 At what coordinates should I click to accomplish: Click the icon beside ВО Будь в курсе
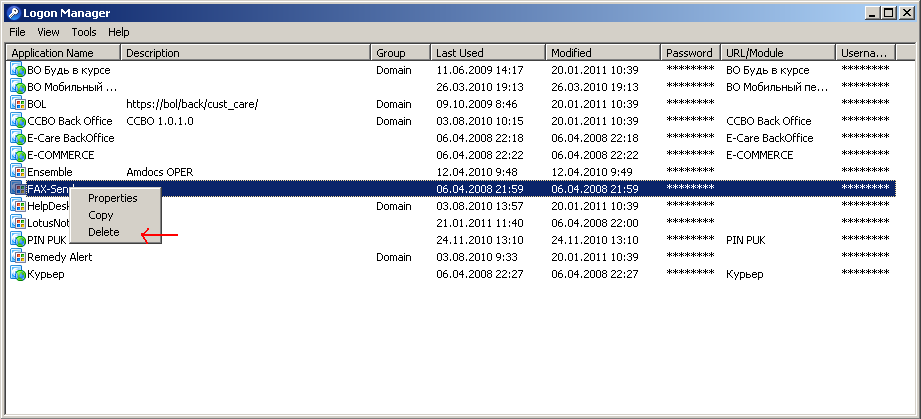(18, 70)
